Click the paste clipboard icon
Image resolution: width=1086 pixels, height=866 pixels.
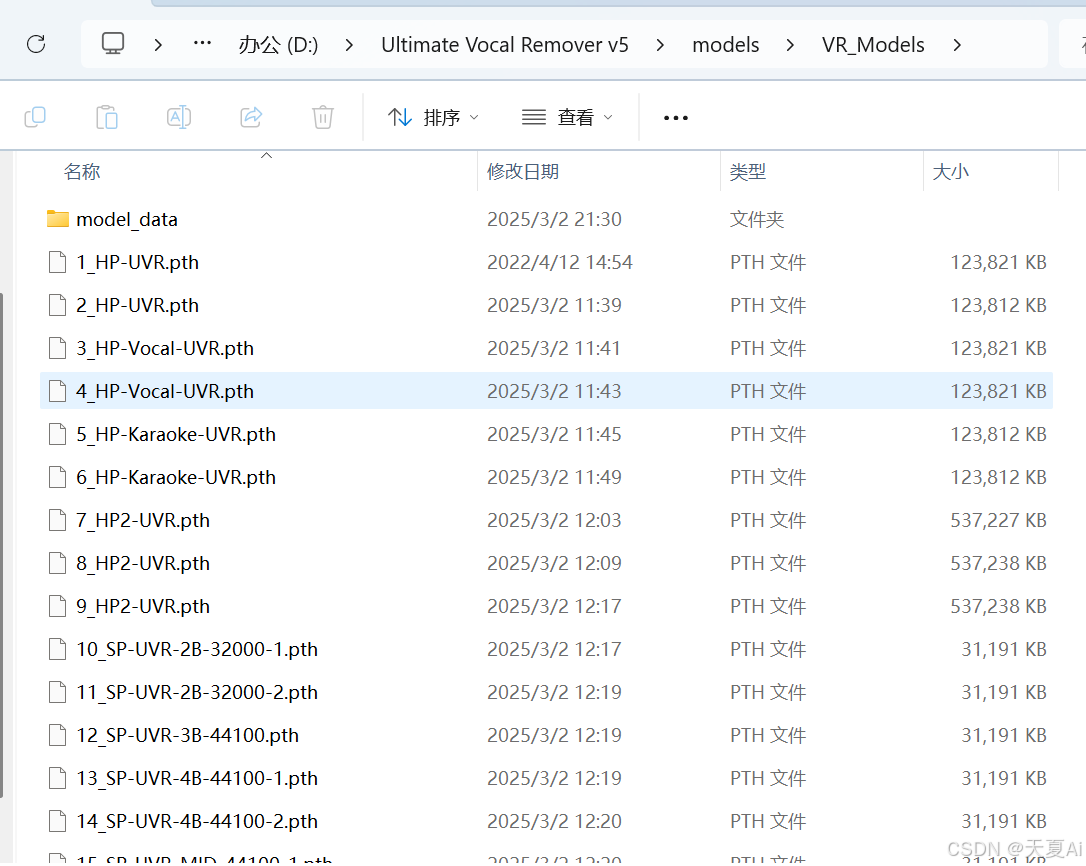(x=107, y=117)
